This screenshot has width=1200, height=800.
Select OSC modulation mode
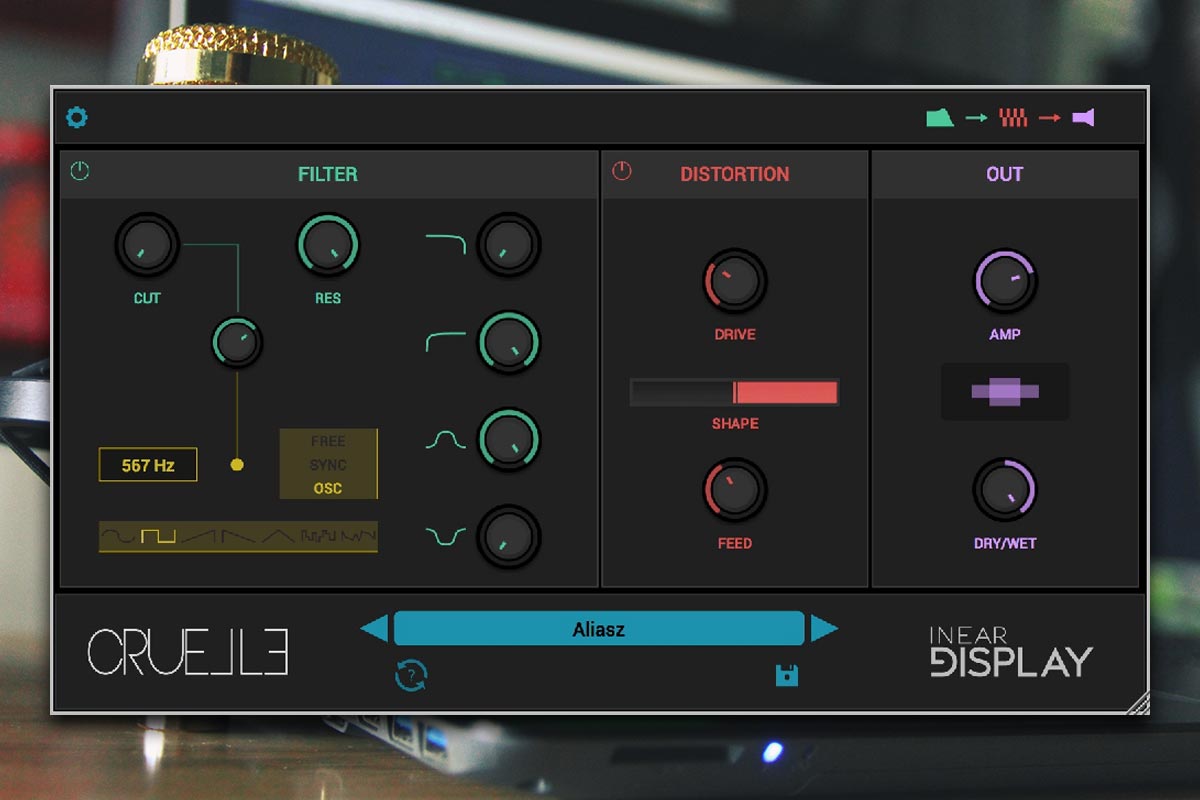pos(328,488)
